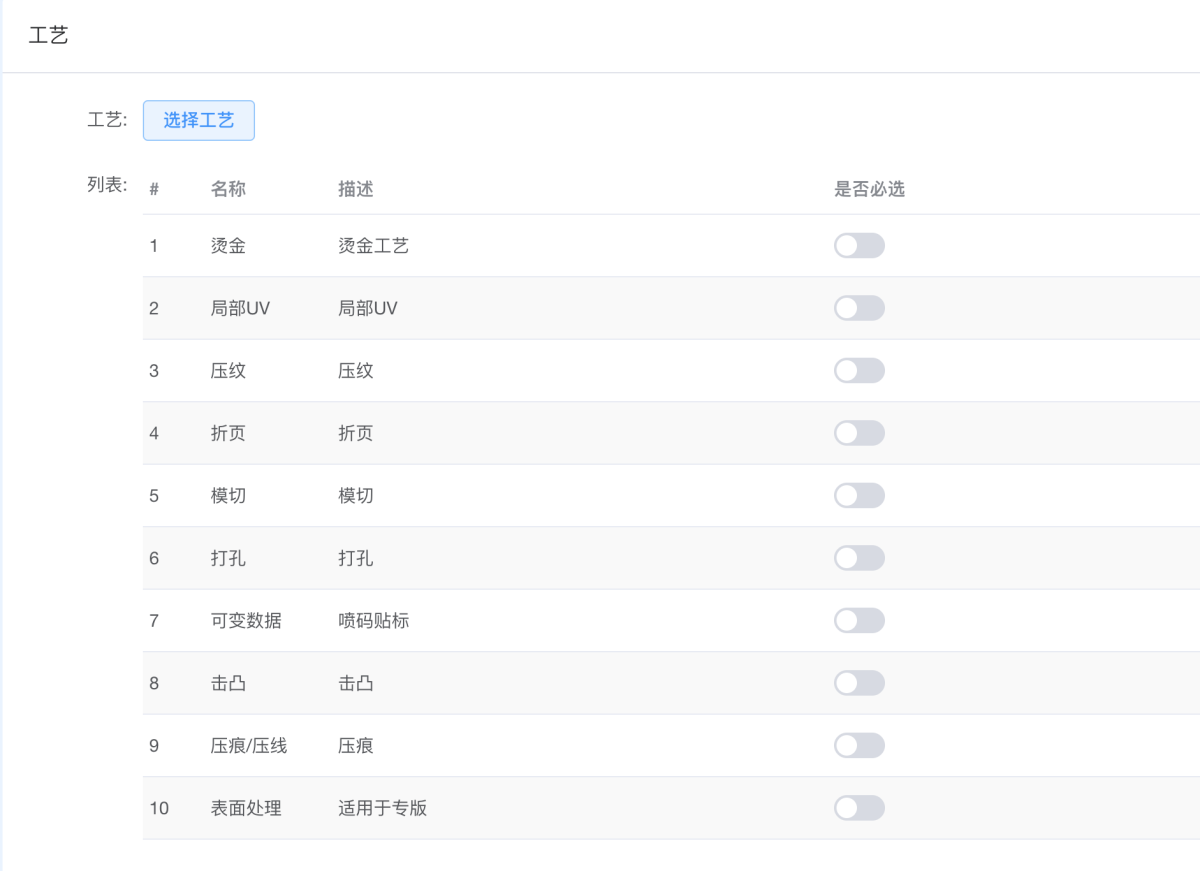This screenshot has width=1200, height=871.
Task: Select the 烫金 row name
Action: (228, 246)
